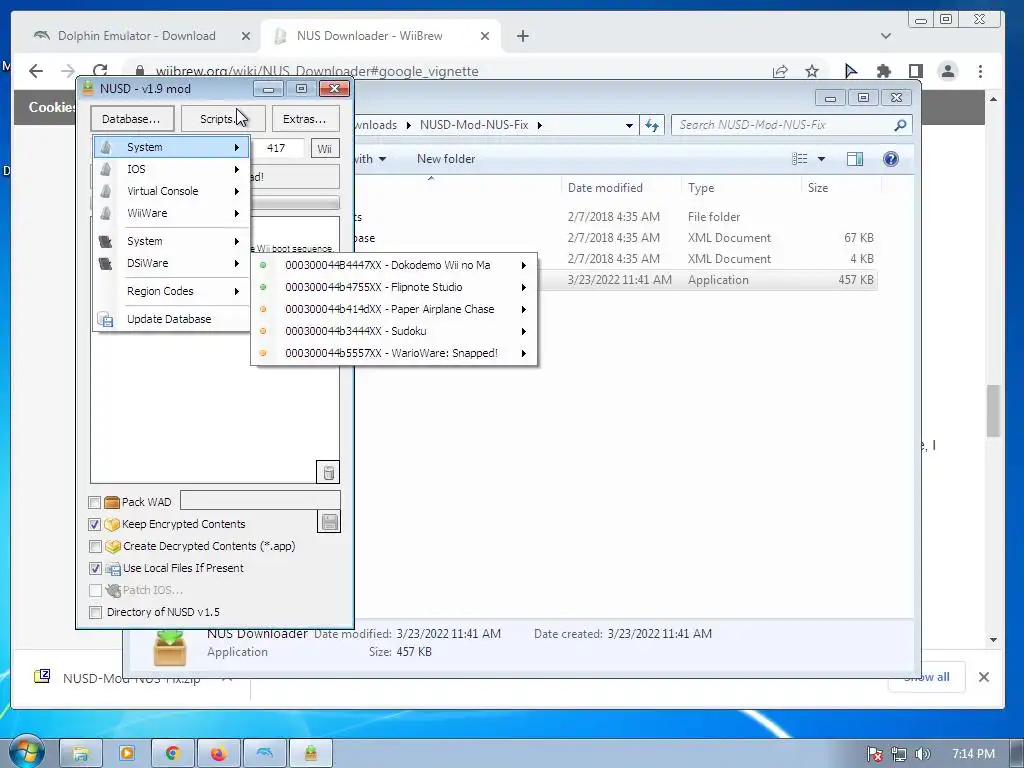This screenshot has width=1024, height=768.
Task: Select the lower DSi System menu entry
Action: pyautogui.click(x=171, y=241)
